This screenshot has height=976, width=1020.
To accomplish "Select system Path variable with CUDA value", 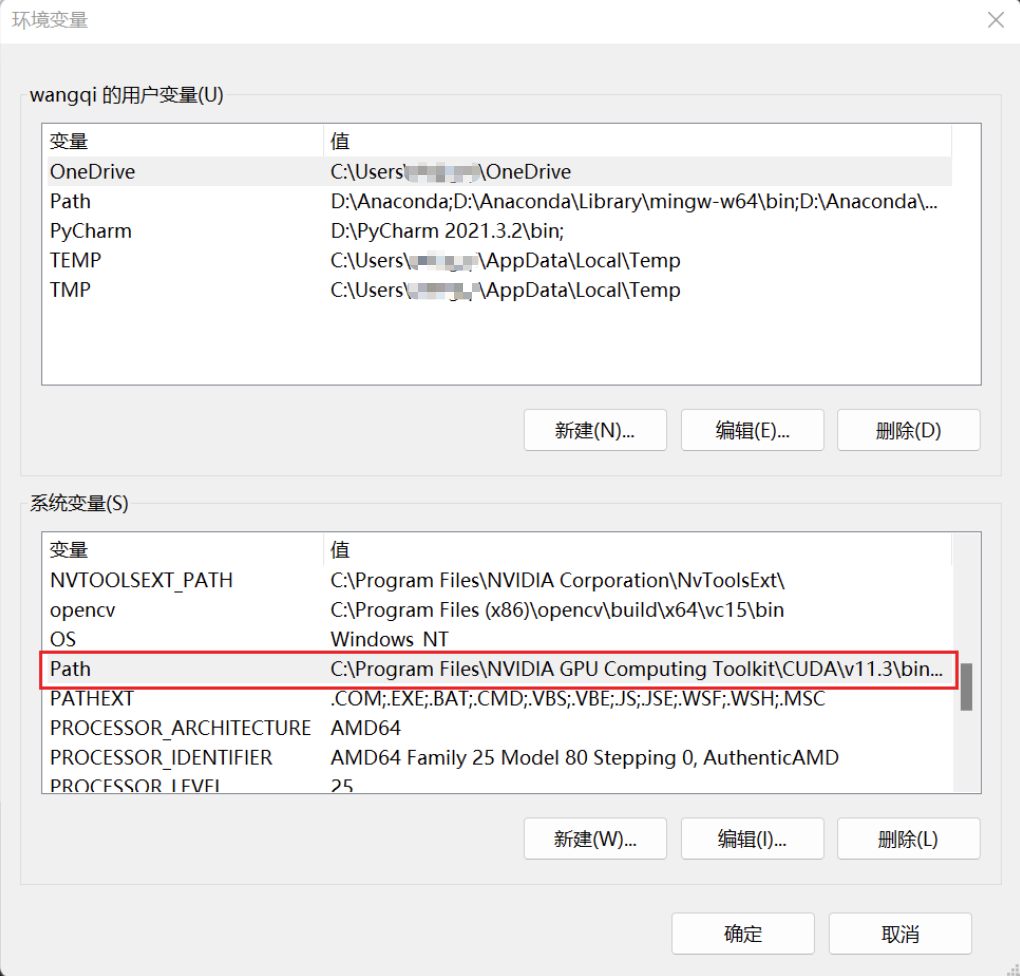I will coord(500,669).
